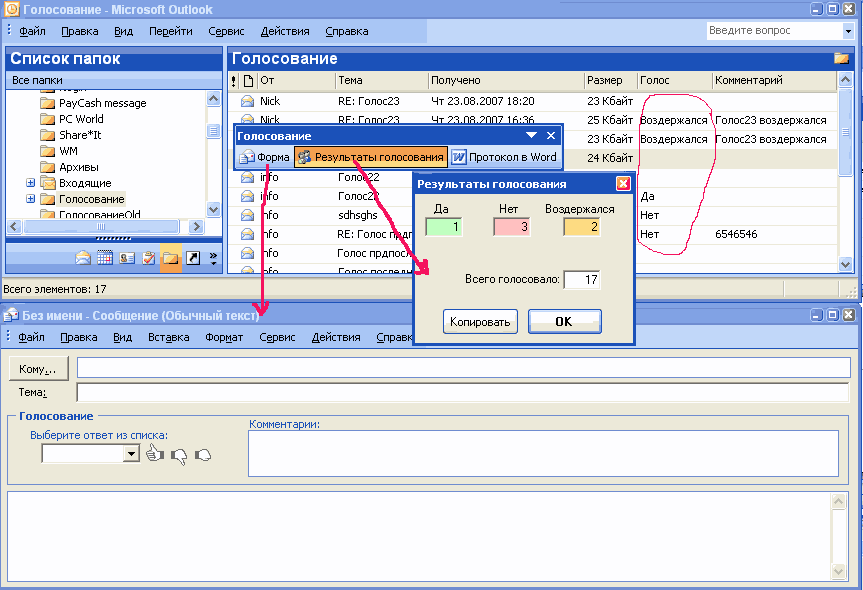863x590 pixels.
Task: Open the Calendar from the navigation pane icons
Action: click(105, 258)
